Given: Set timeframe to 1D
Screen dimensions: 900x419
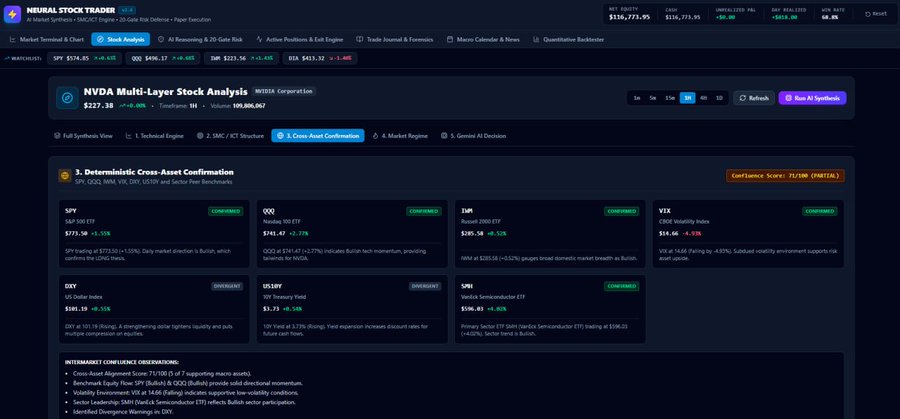Looking at the screenshot, I should tap(719, 98).
